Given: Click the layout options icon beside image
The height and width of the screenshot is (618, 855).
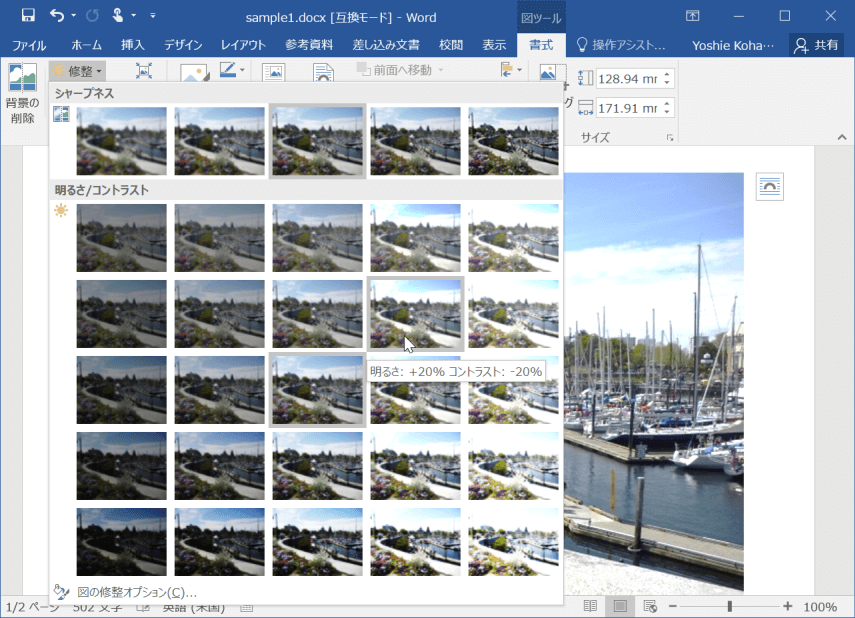Looking at the screenshot, I should pyautogui.click(x=769, y=187).
